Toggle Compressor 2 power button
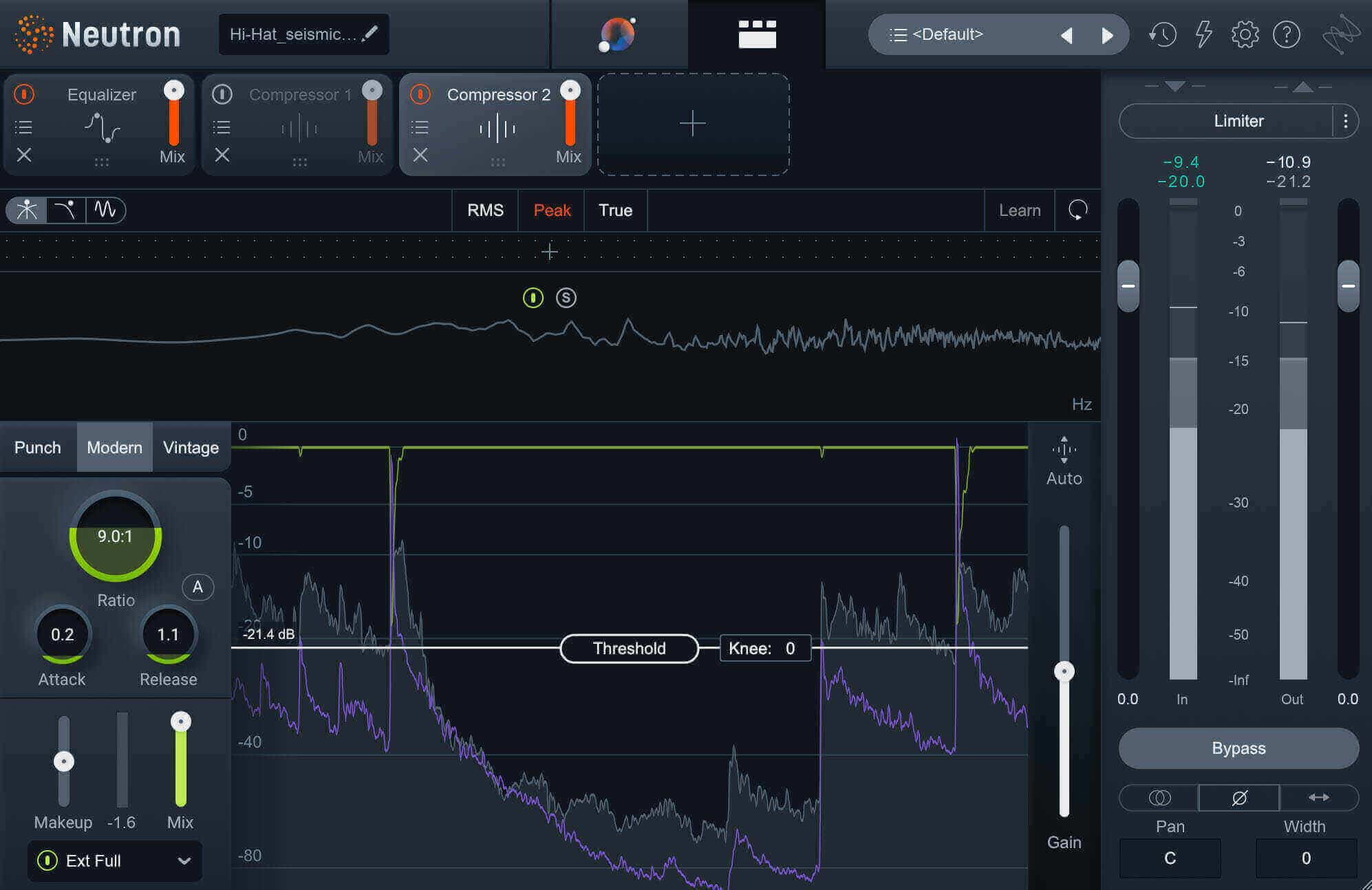 point(420,94)
